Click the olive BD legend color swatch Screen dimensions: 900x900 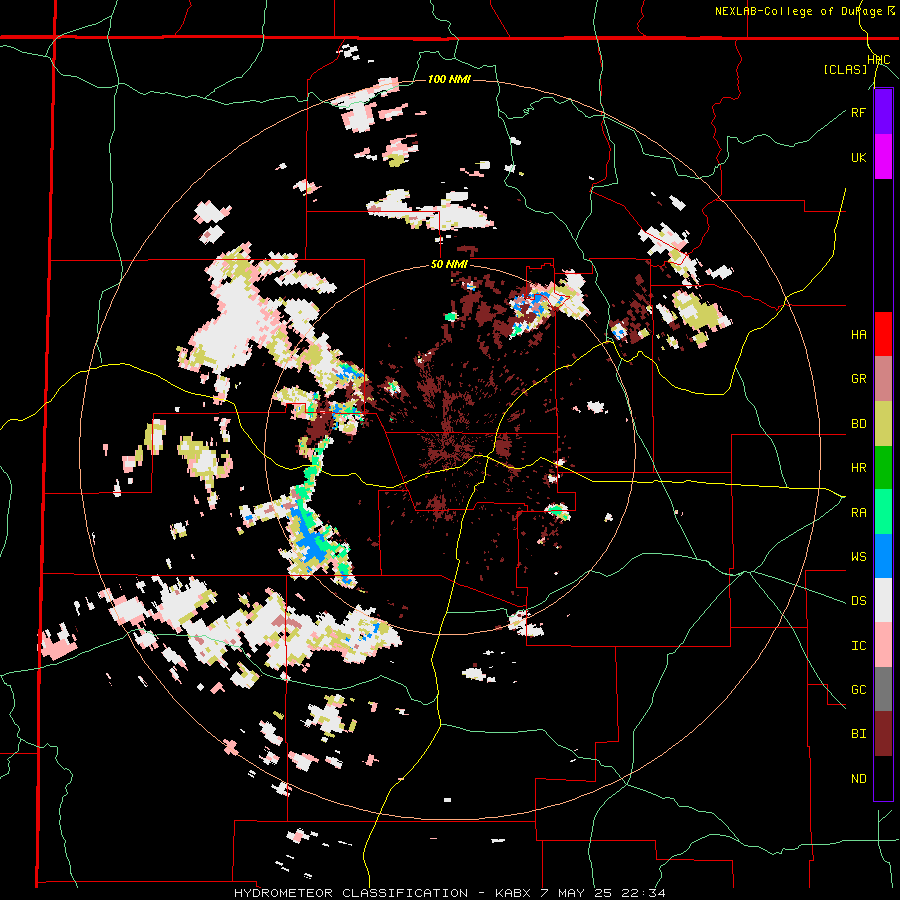tap(883, 423)
